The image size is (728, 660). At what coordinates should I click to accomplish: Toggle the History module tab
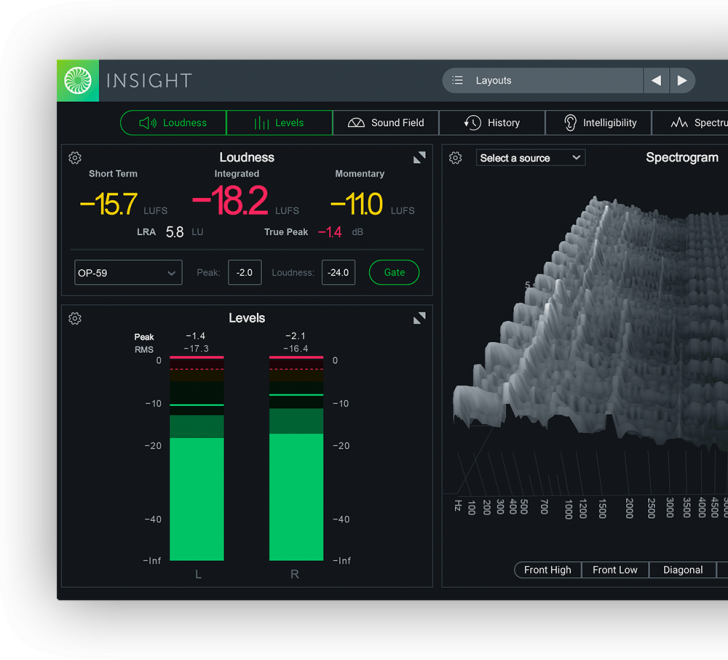pyautogui.click(x=492, y=123)
